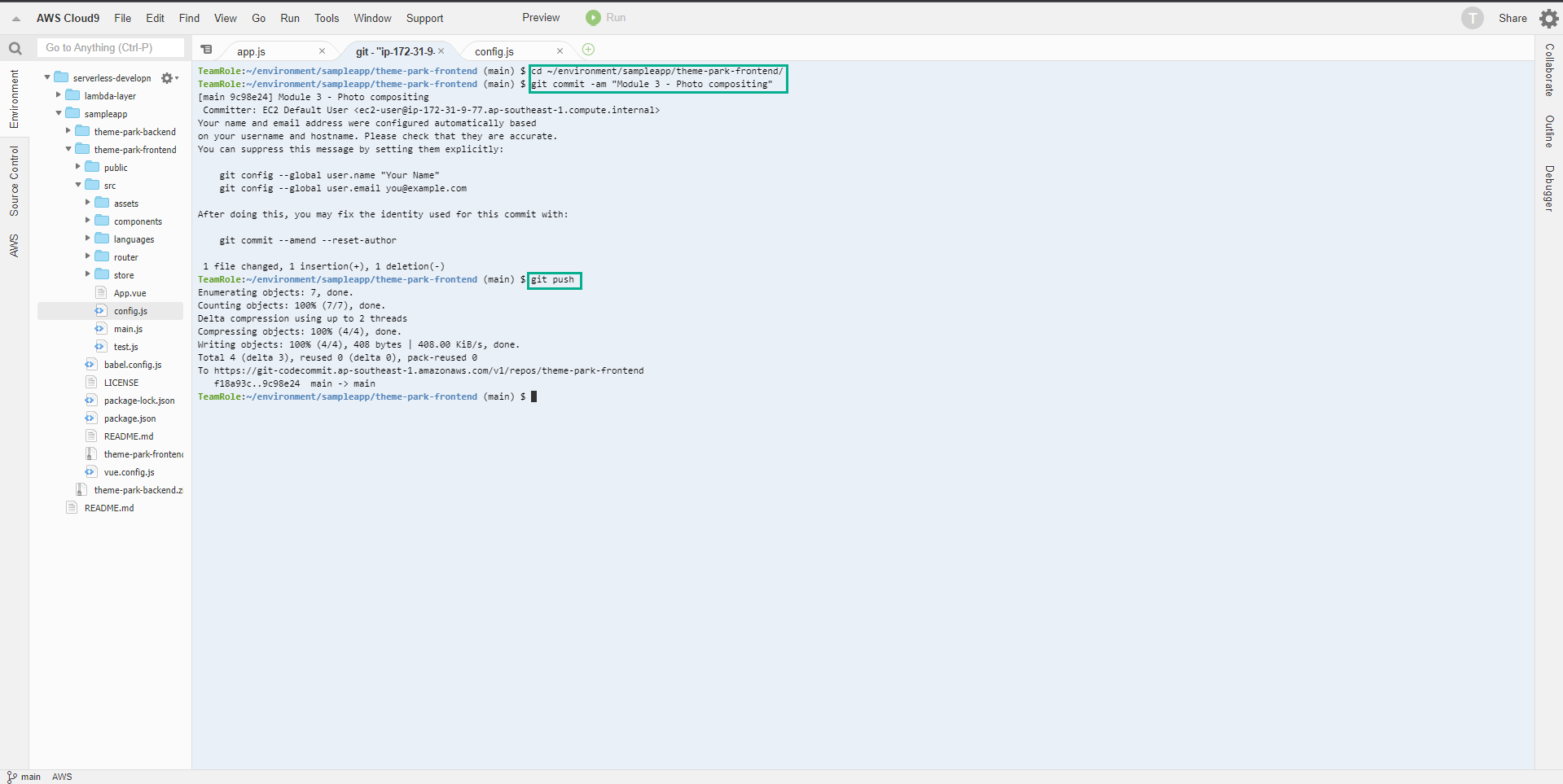1563x784 pixels.
Task: Open the Outline panel
Action: click(x=1549, y=131)
